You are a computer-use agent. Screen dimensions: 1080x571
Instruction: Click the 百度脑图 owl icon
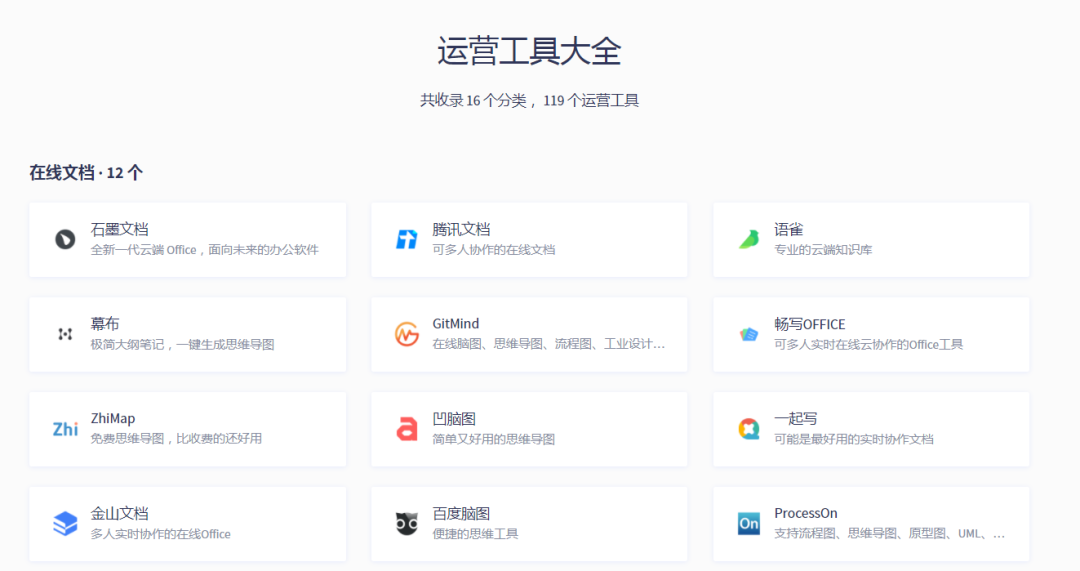407,523
